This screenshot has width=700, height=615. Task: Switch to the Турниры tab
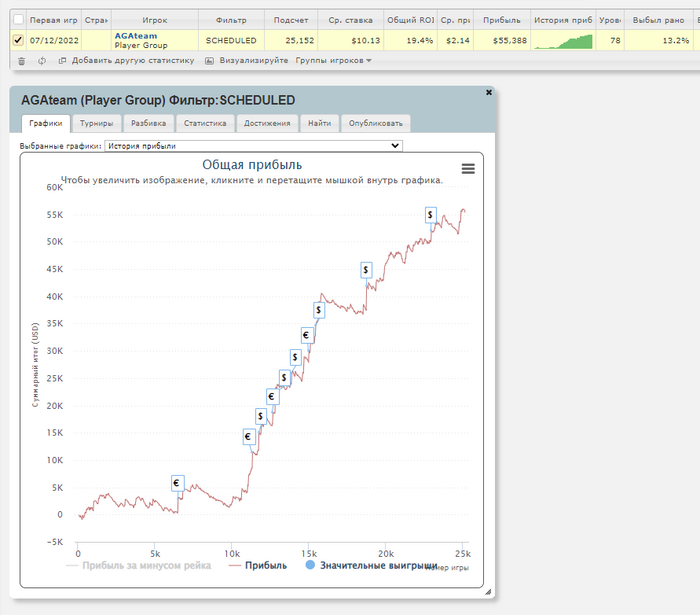(97, 124)
